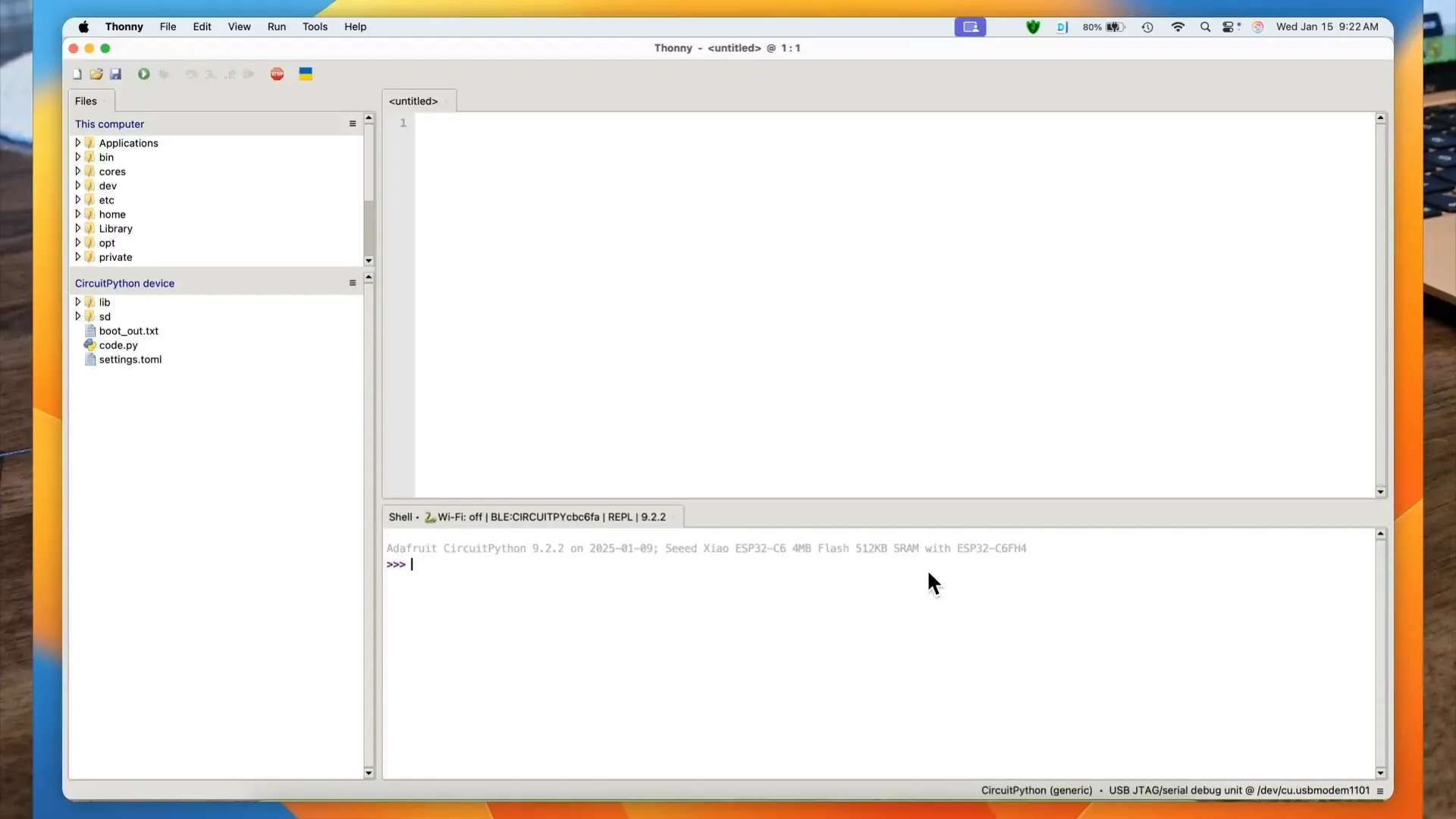Image resolution: width=1456 pixels, height=819 pixels.
Task: Click into the editor on line 1
Action: pos(895,123)
